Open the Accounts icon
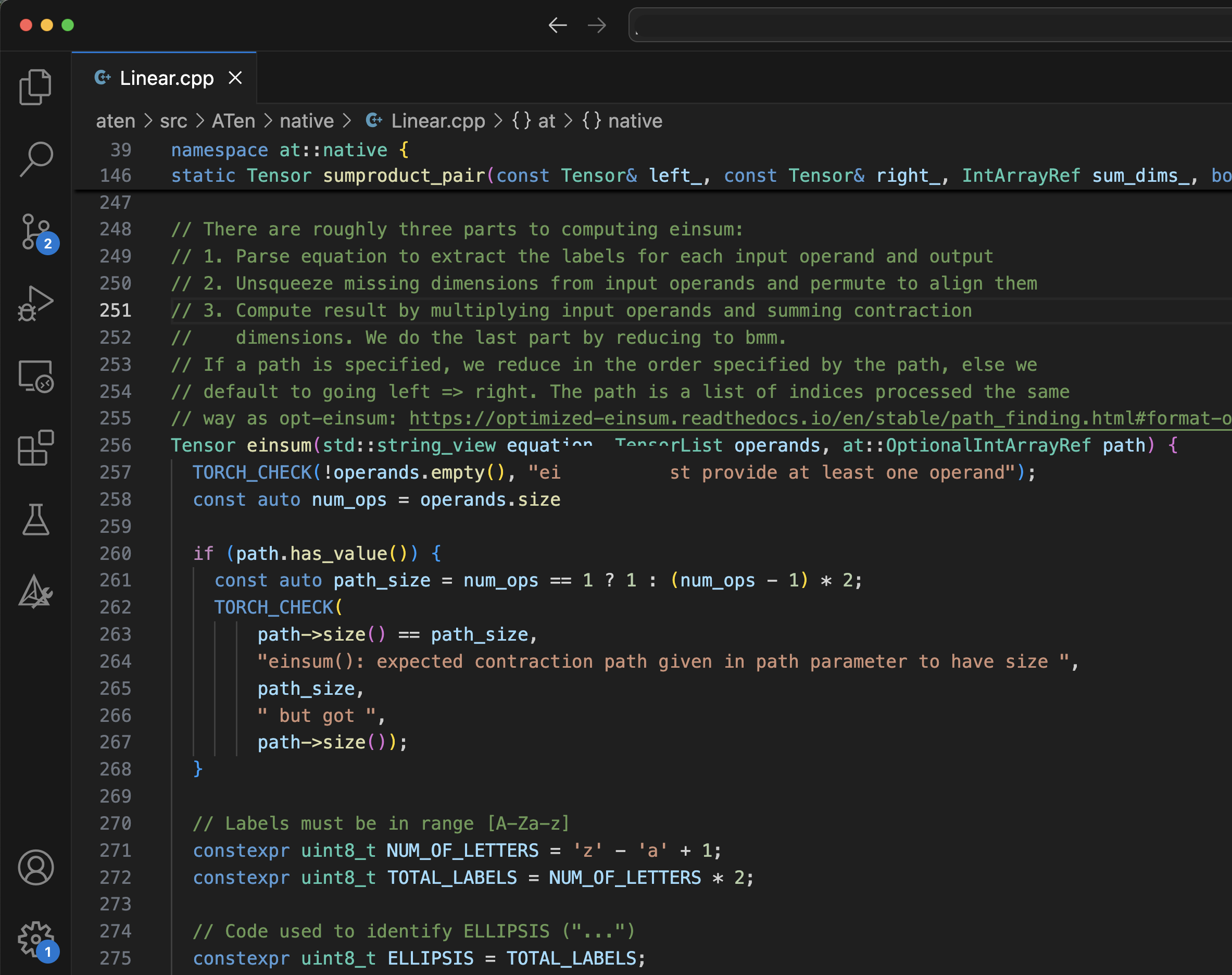The width and height of the screenshot is (1232, 975). (35, 867)
